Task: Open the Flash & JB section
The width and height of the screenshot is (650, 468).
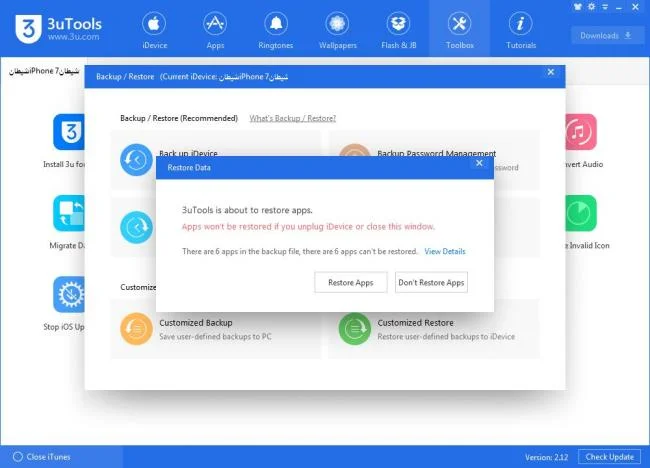Action: coord(399,31)
